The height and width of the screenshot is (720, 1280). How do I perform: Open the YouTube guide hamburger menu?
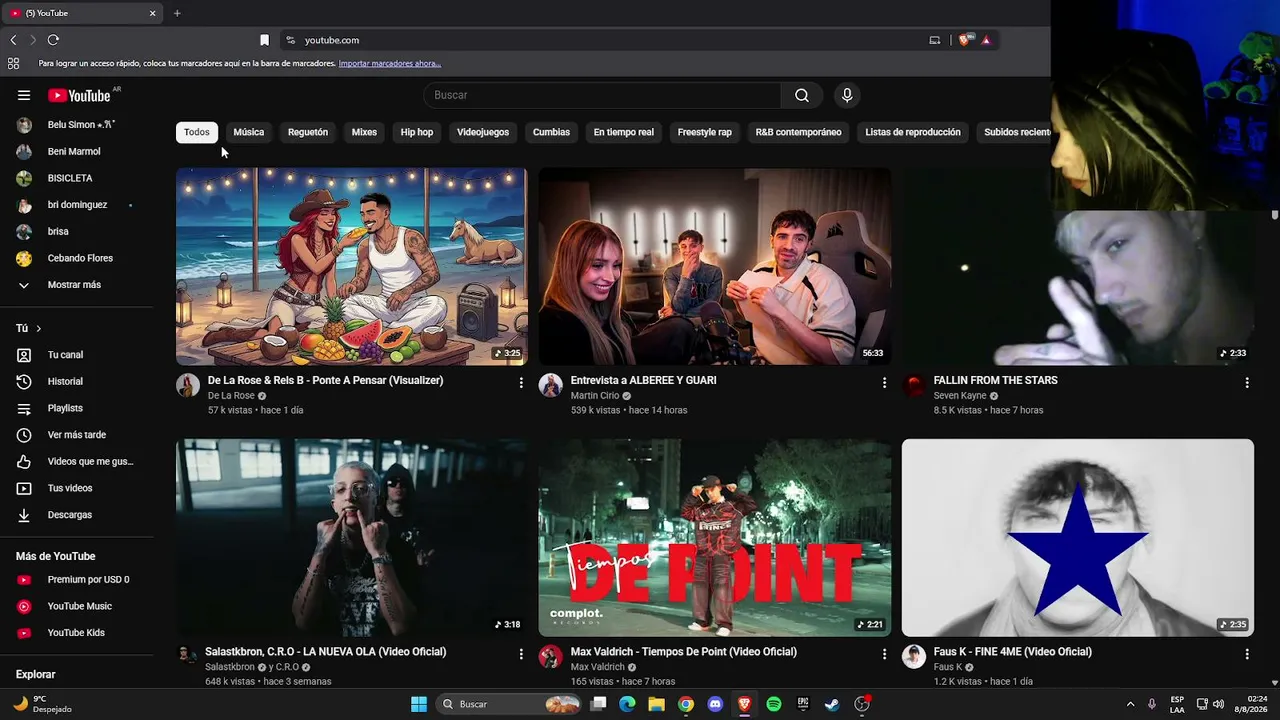pos(24,95)
